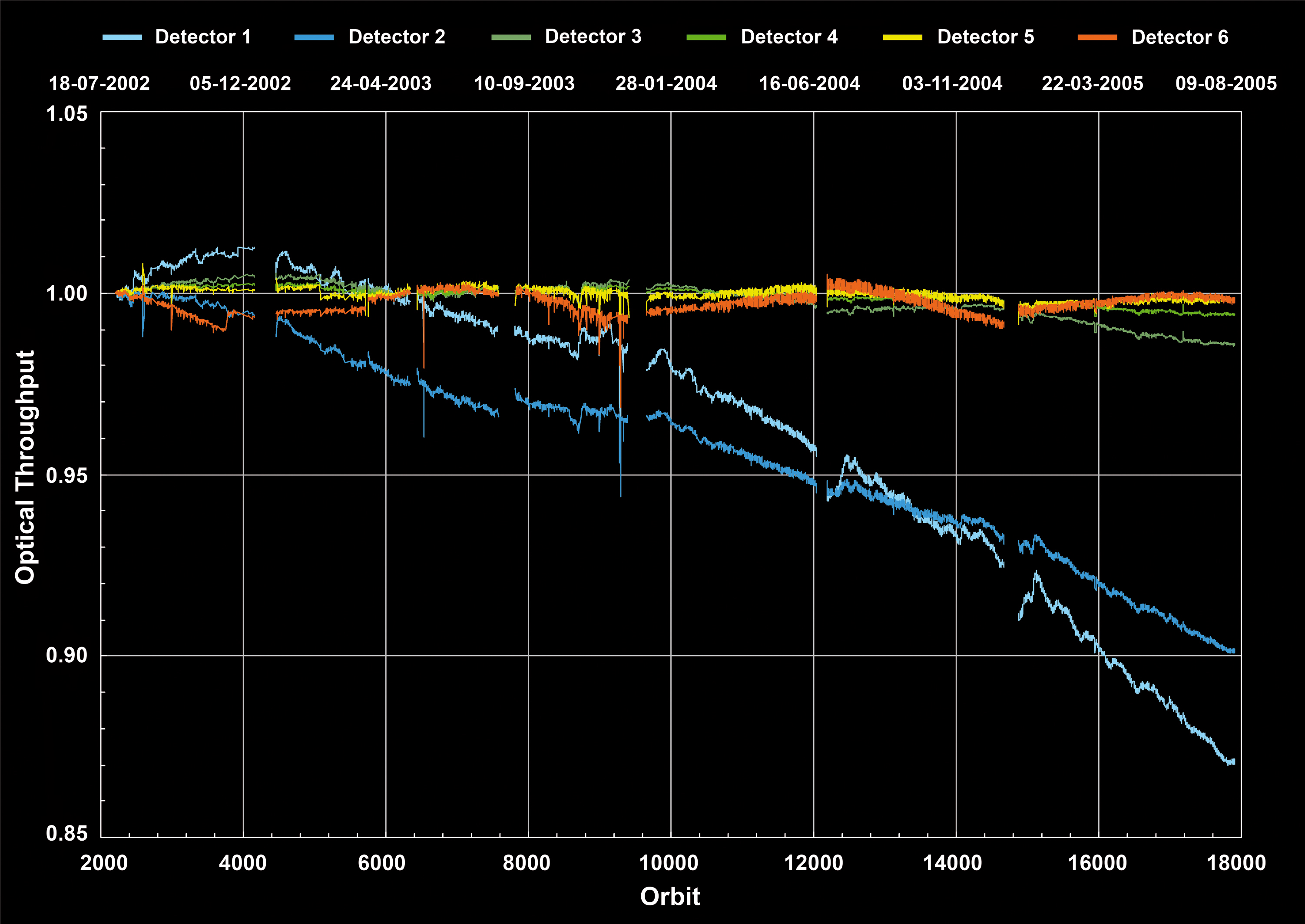Image resolution: width=1305 pixels, height=924 pixels.
Task: Click the Detector 6 legend color swatch
Action: click(x=1097, y=37)
